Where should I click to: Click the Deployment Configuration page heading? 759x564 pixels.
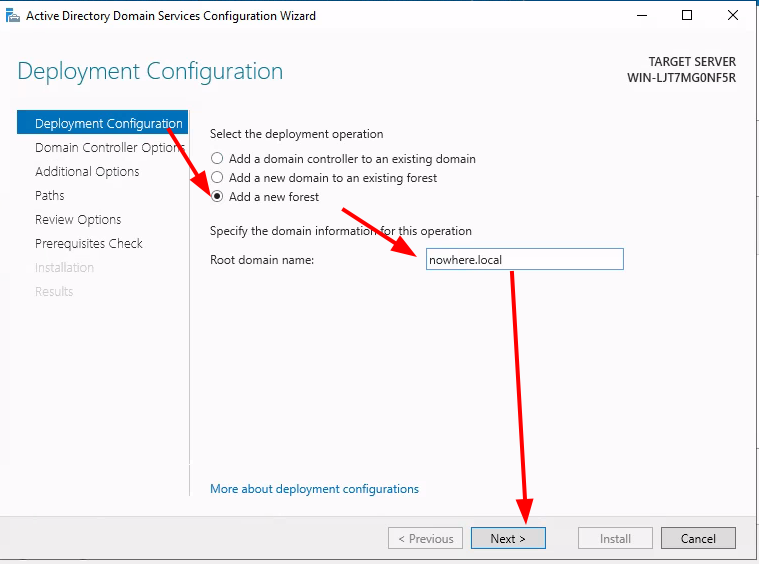click(x=150, y=72)
